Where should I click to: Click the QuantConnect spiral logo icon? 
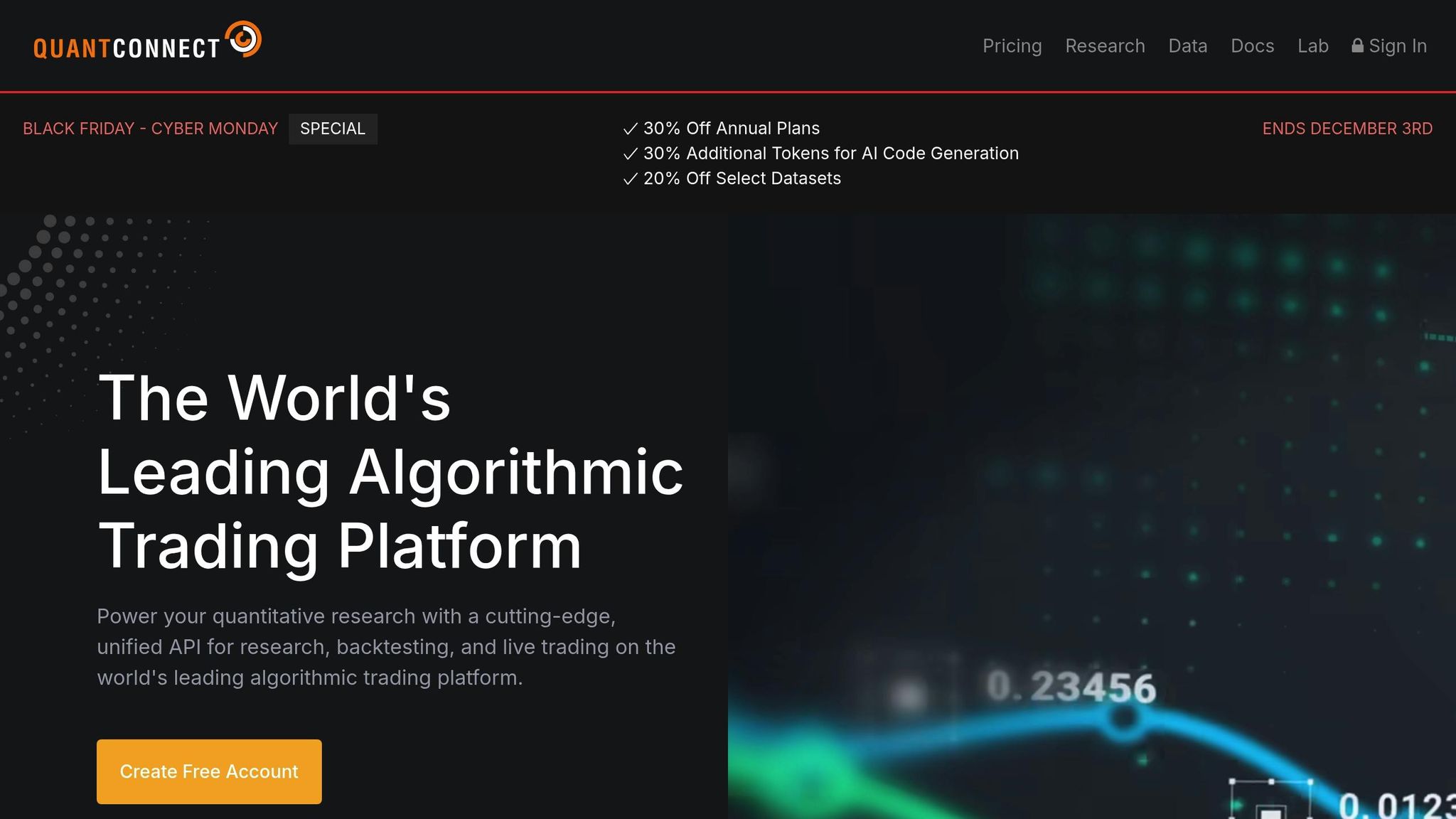click(x=245, y=38)
